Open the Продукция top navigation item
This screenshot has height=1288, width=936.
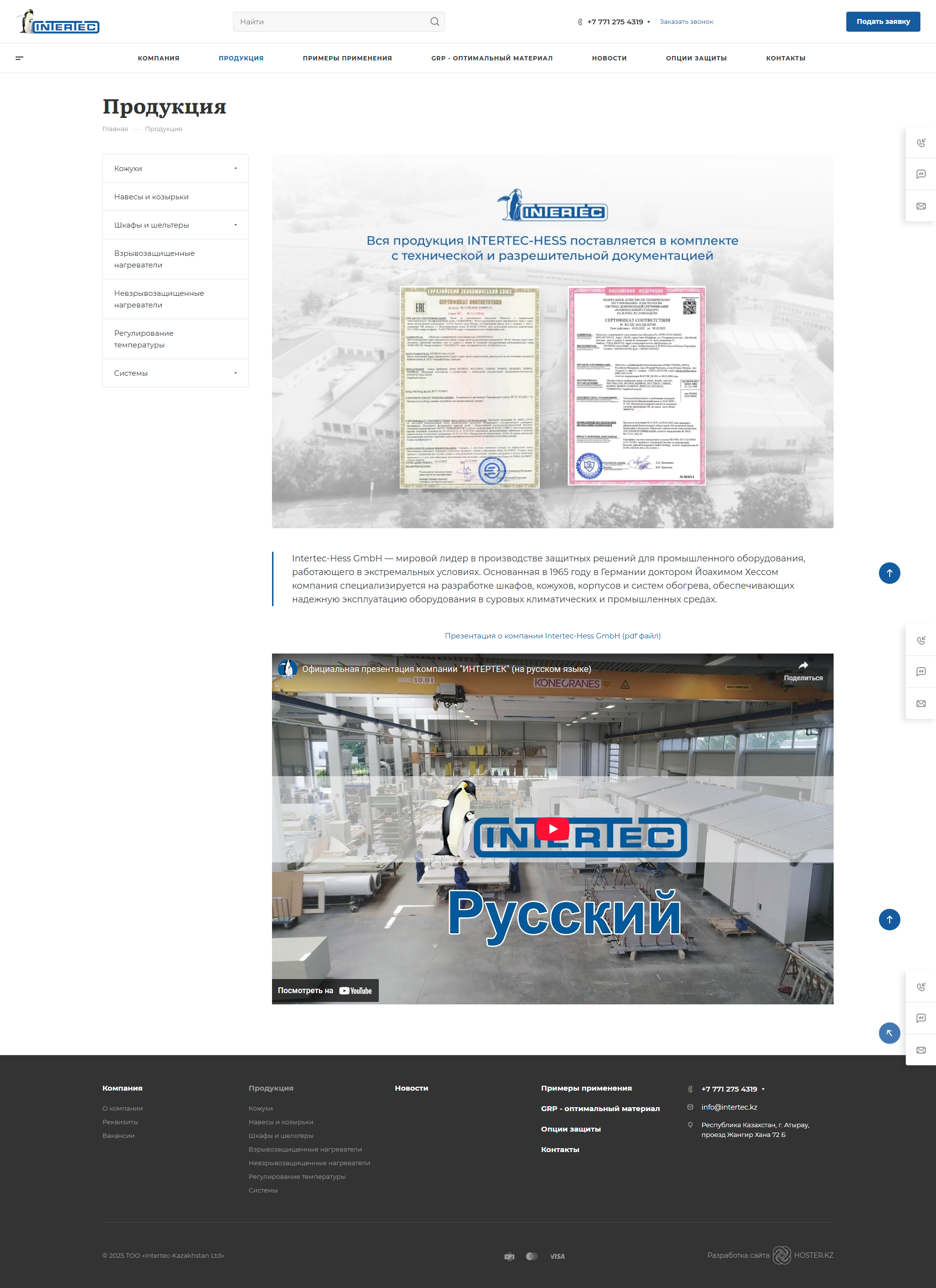241,58
